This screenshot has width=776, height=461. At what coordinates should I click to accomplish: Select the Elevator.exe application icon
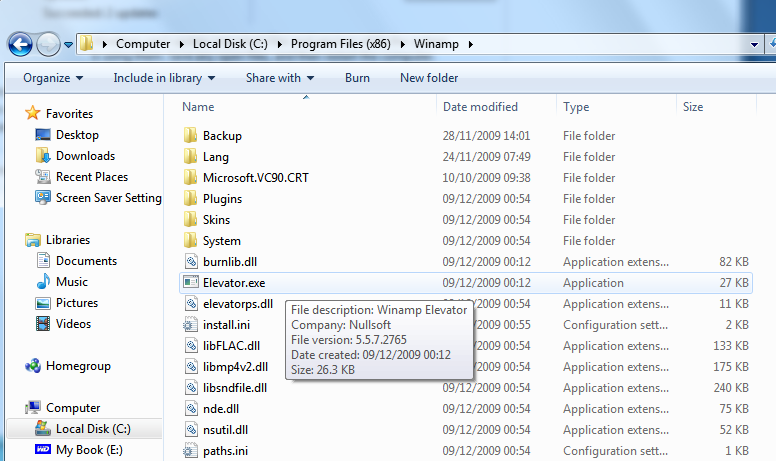[x=191, y=282]
